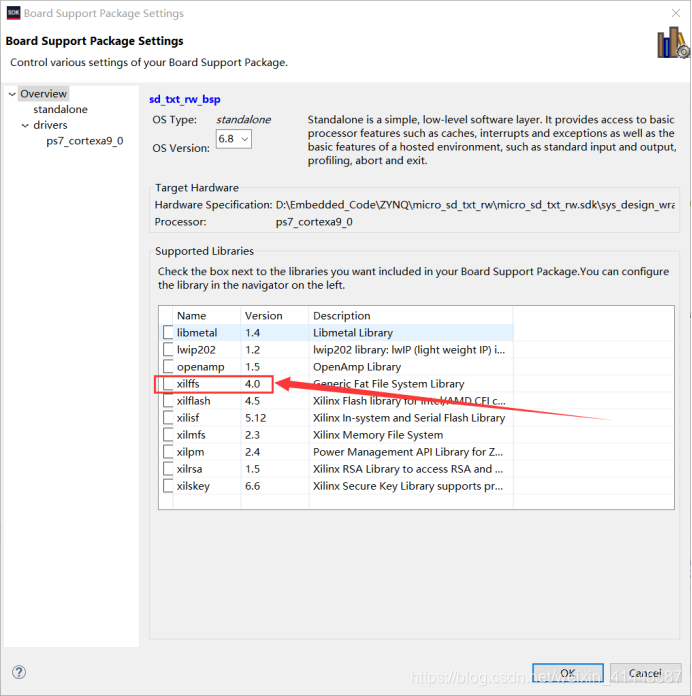Screen dimensions: 692x696
Task: Enable the xilpm library checkbox
Action: point(168,452)
